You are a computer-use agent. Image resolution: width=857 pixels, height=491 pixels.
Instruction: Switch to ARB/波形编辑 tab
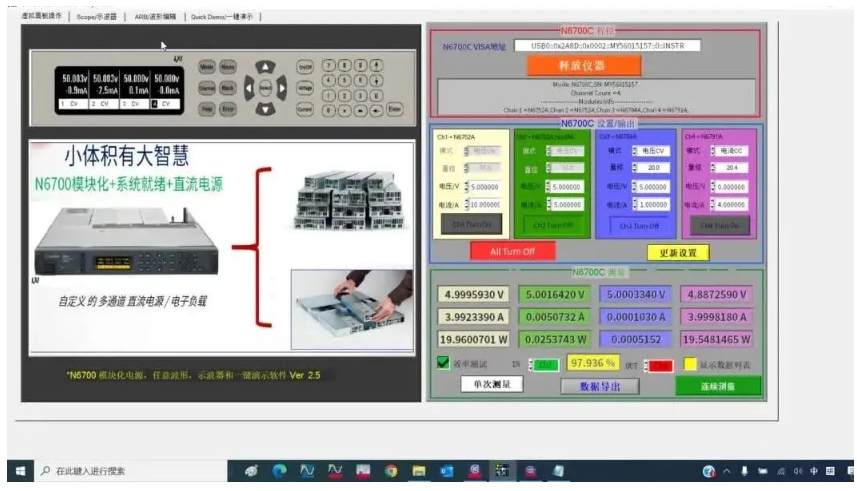[156, 17]
